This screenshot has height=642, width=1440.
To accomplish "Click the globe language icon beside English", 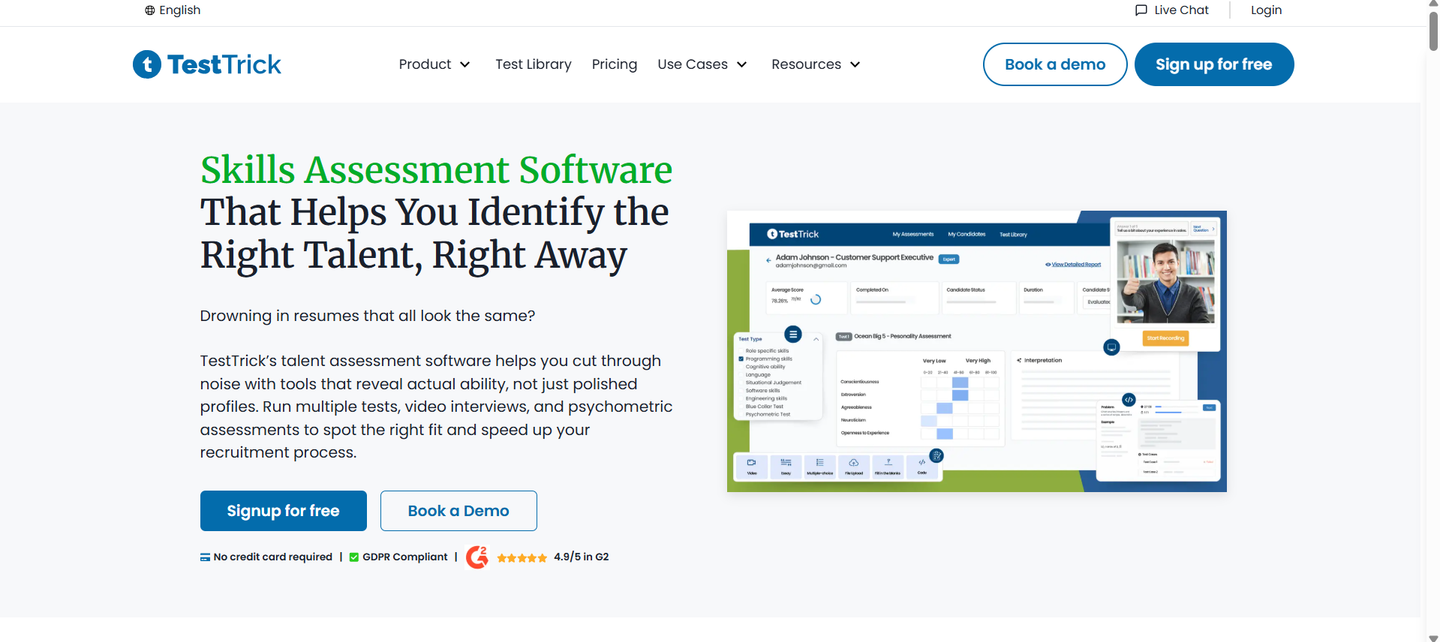I will [150, 10].
